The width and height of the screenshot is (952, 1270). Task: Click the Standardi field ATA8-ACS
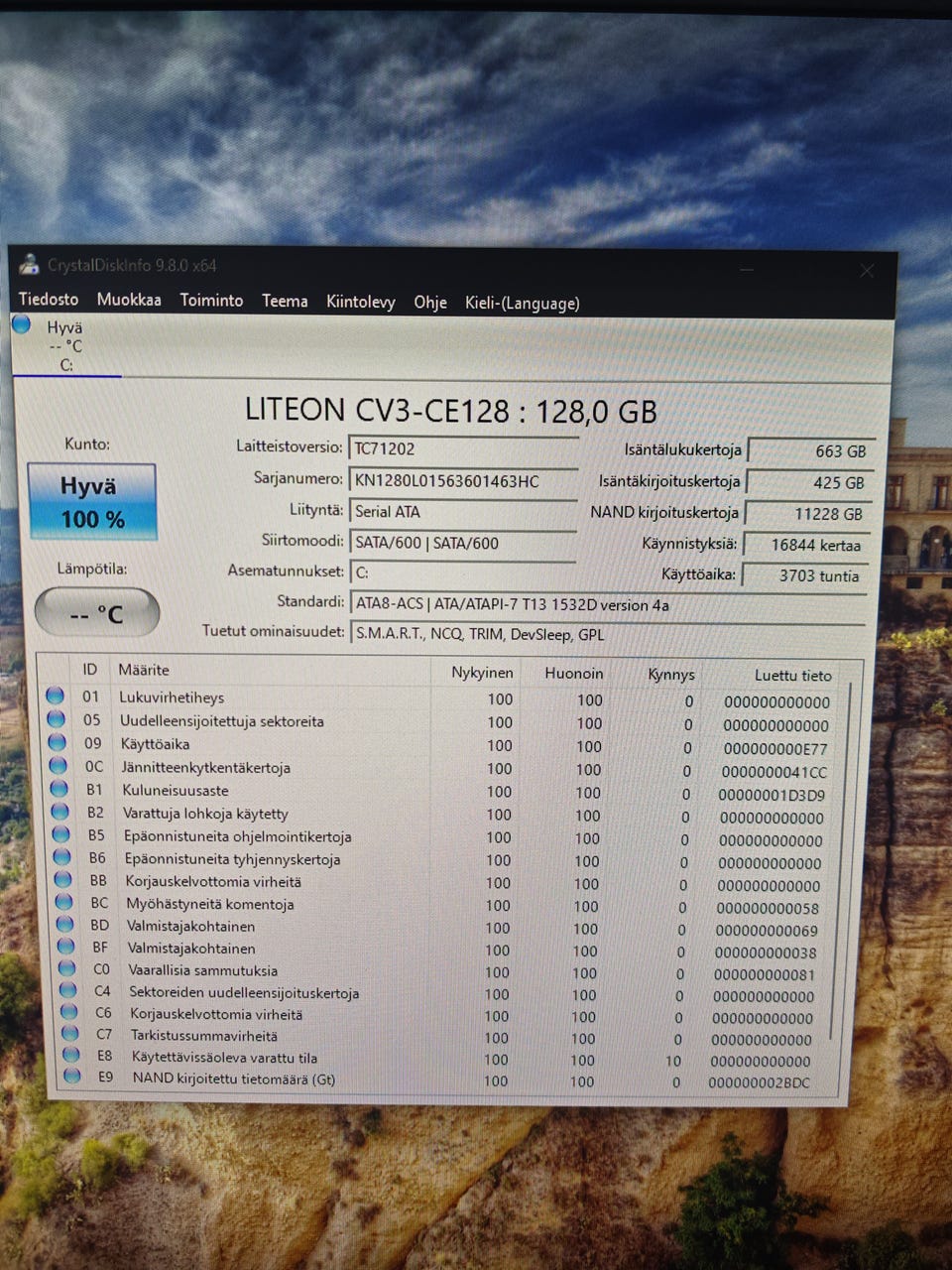point(608,604)
